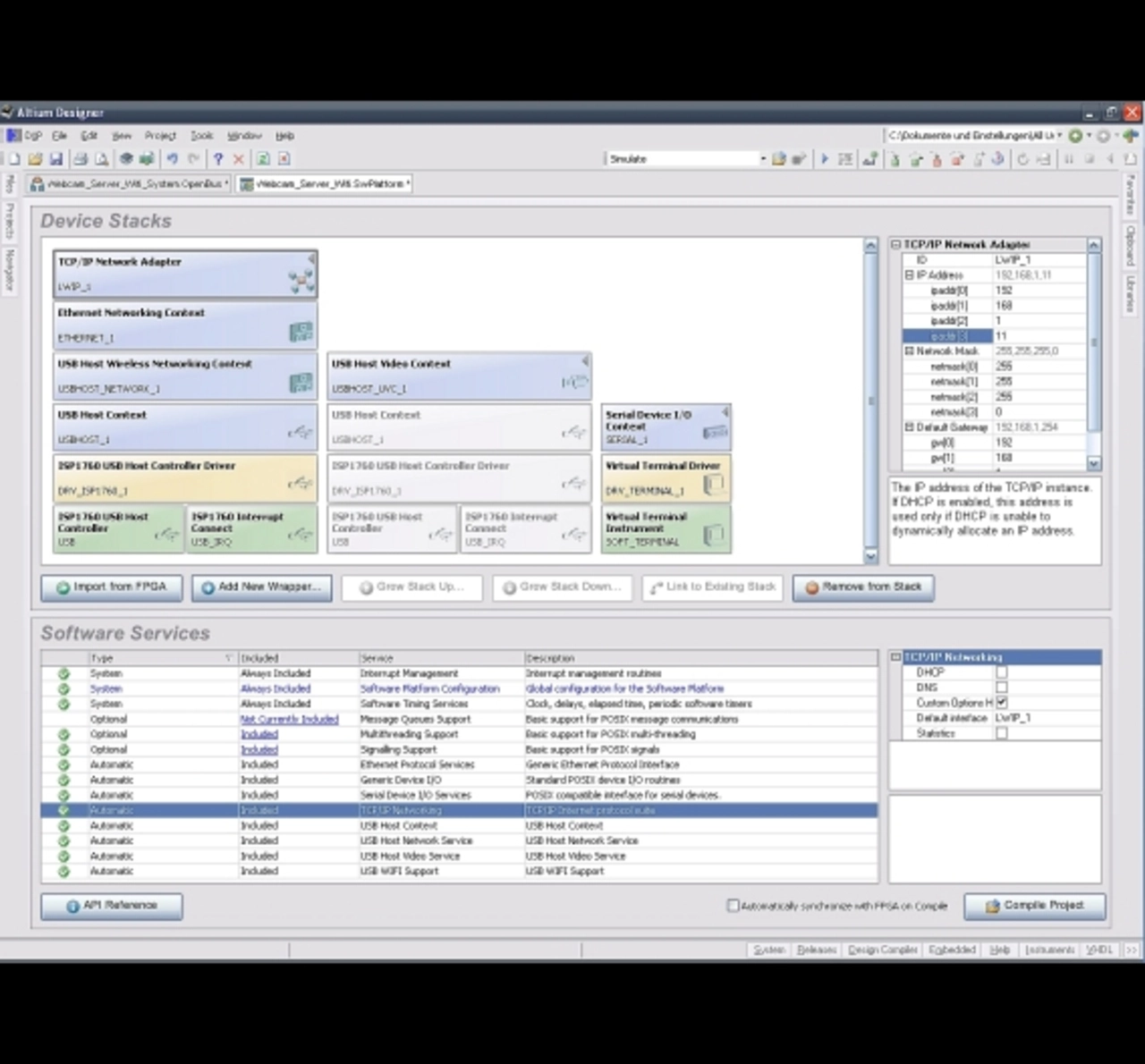Click the Add New Wrapper button
The image size is (1145, 1064).
point(261,587)
